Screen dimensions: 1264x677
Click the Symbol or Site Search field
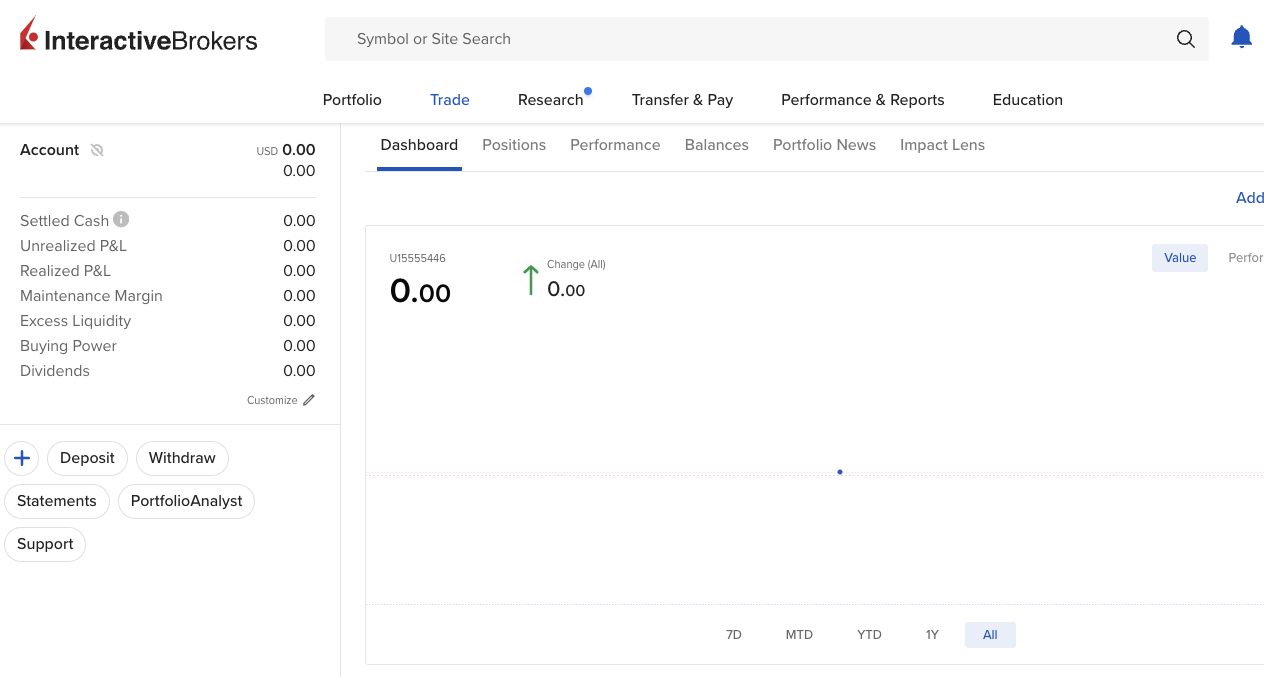click(750, 39)
